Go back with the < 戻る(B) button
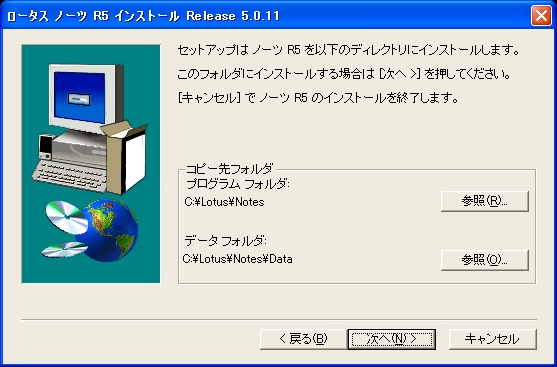The width and height of the screenshot is (557, 367). (x=303, y=339)
